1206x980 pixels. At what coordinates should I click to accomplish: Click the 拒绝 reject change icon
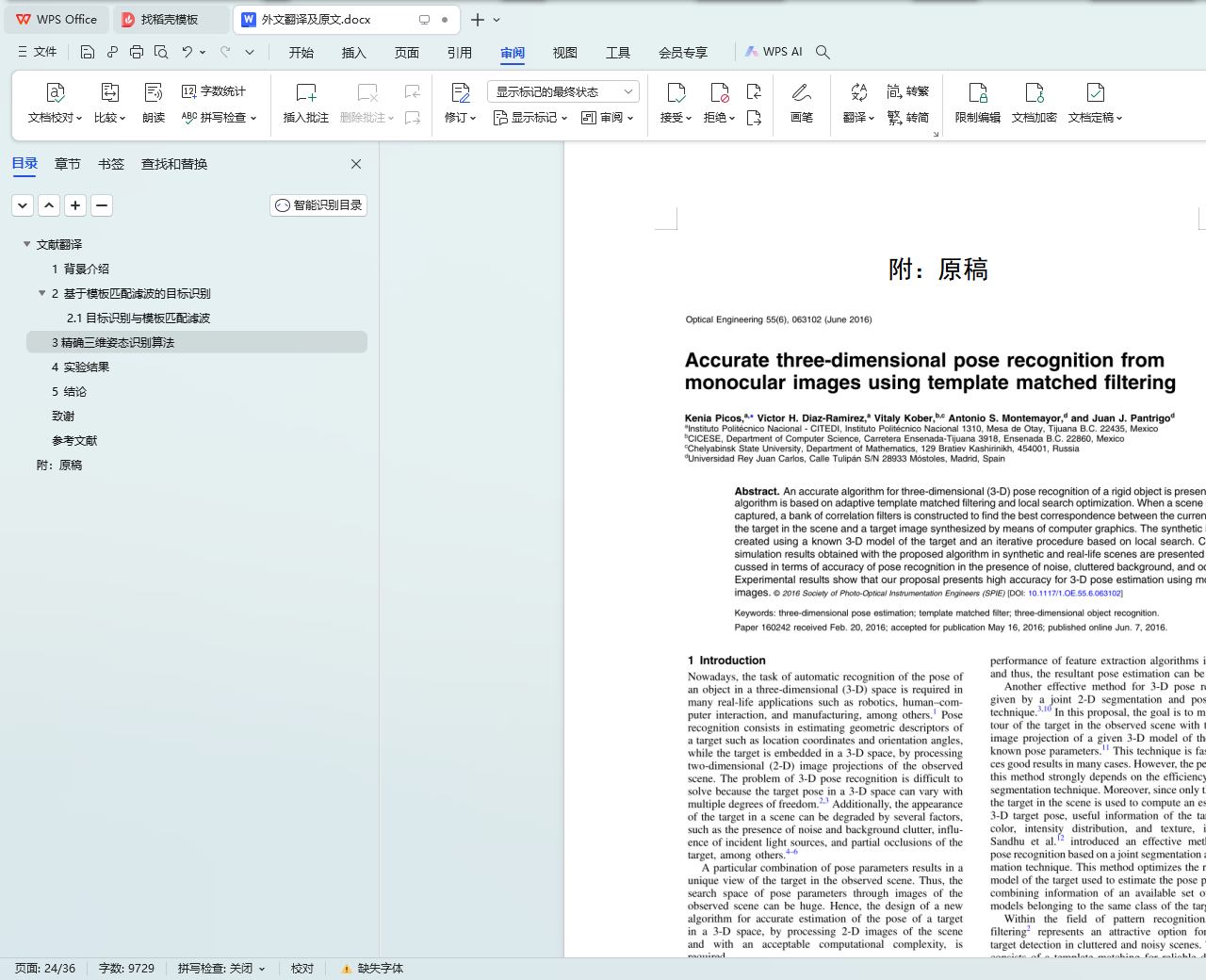pyautogui.click(x=719, y=92)
